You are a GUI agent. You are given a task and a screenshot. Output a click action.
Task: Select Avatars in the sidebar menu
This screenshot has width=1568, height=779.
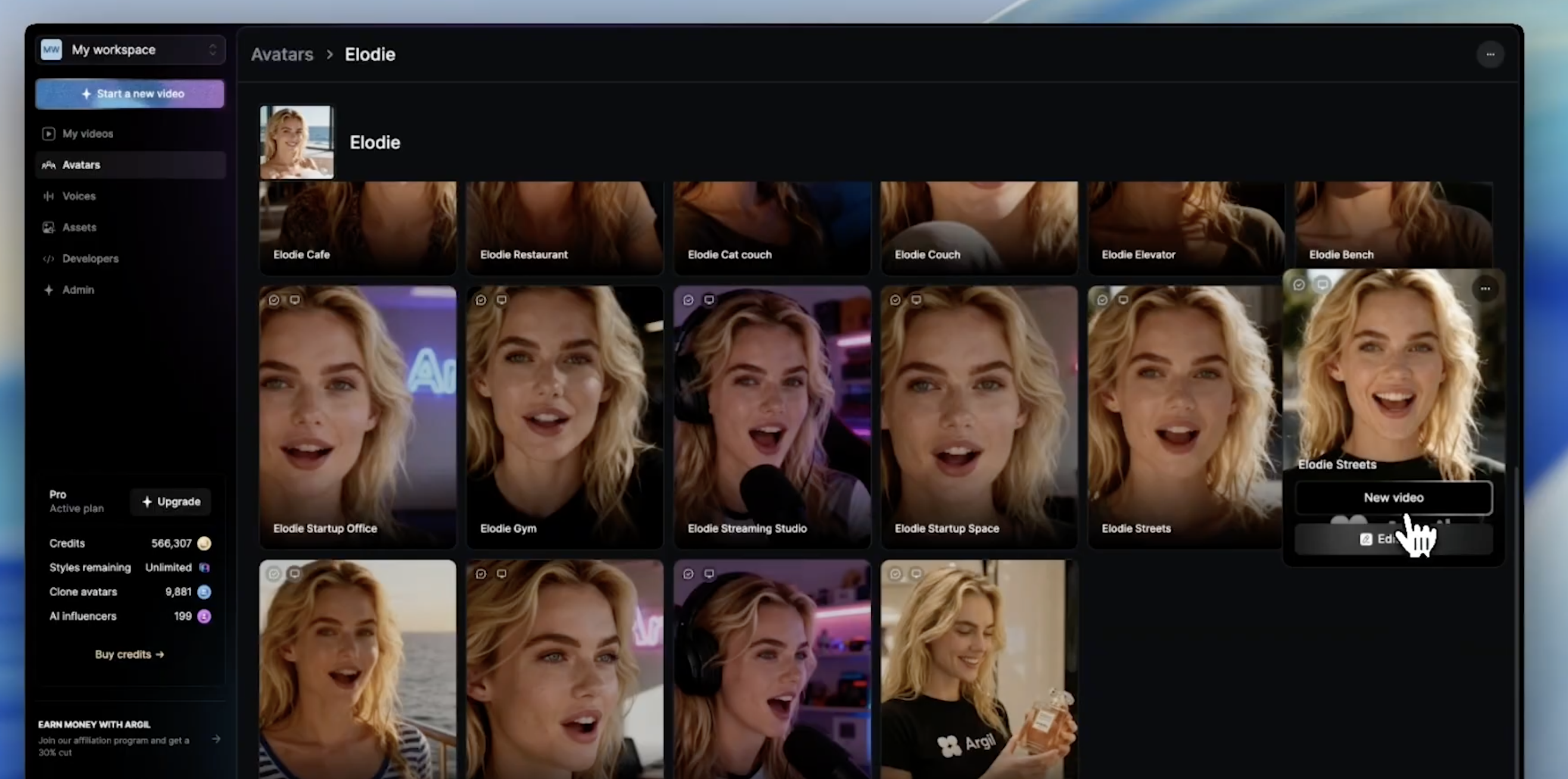click(x=81, y=165)
